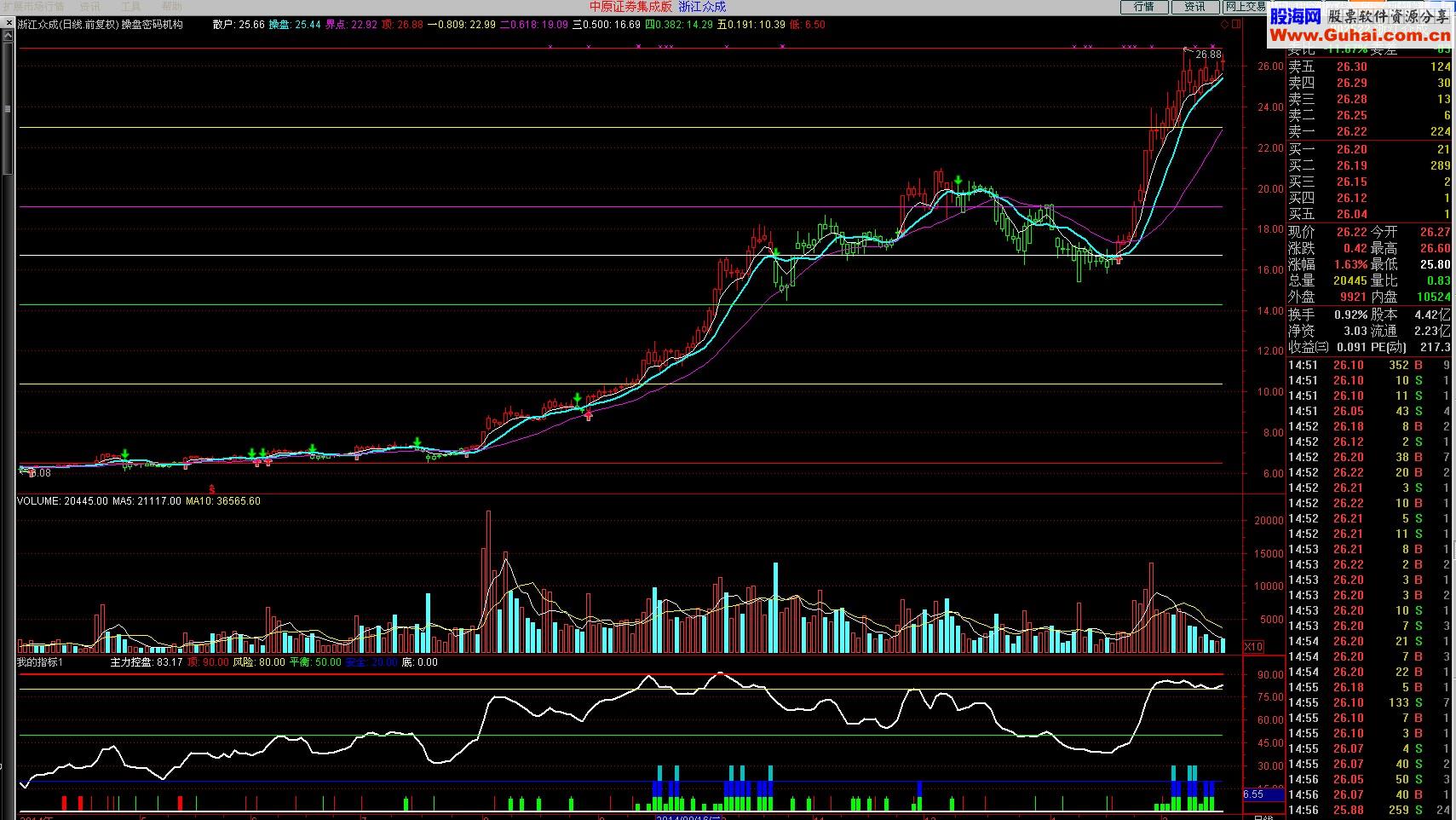Click the 涨幅 1.63% value

click(1350, 264)
